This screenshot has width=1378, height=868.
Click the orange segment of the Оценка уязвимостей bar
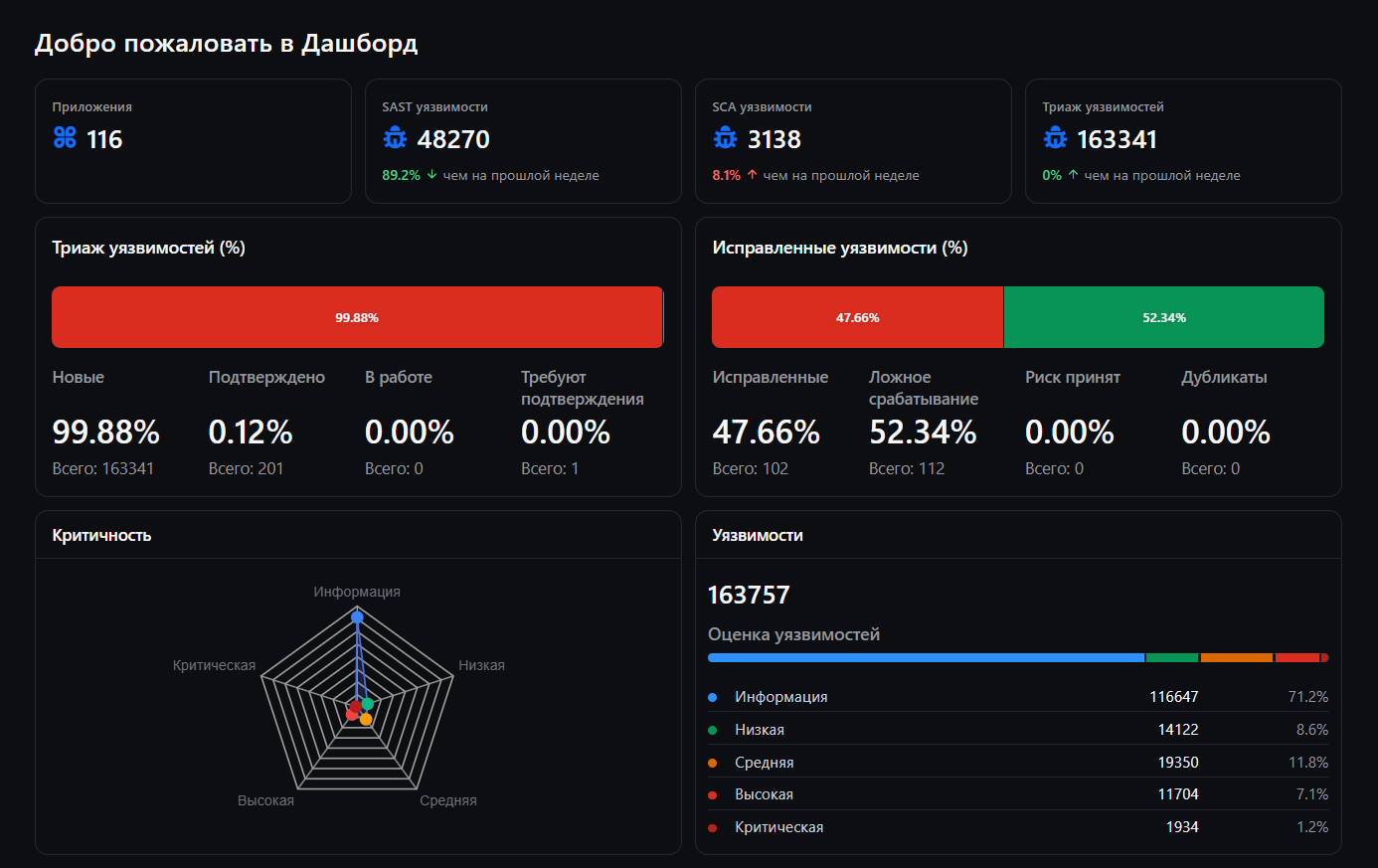pyautogui.click(x=1237, y=657)
